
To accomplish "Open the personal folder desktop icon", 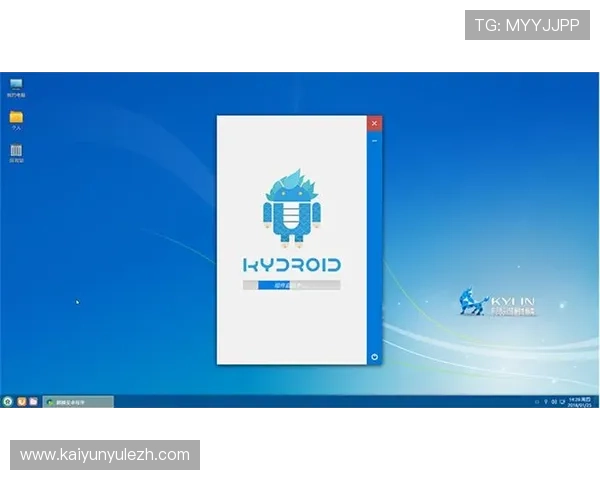I will (x=16, y=118).
